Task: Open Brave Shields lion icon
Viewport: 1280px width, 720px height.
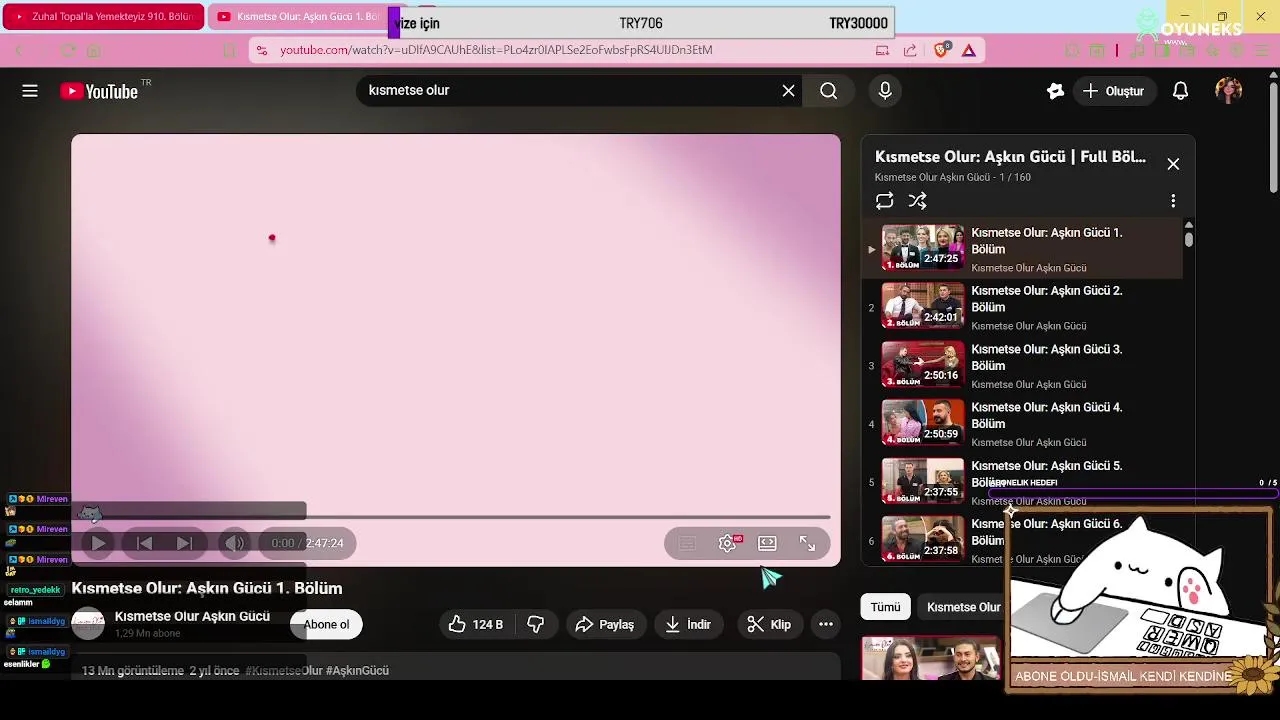Action: tap(941, 50)
